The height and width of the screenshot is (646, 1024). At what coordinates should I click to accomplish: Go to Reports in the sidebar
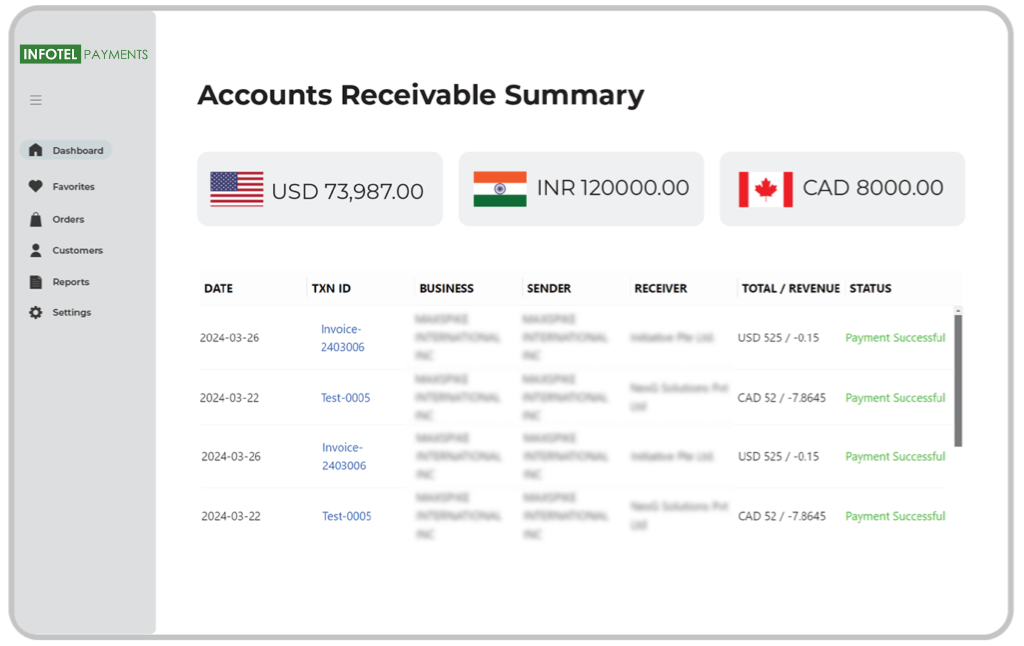point(71,282)
